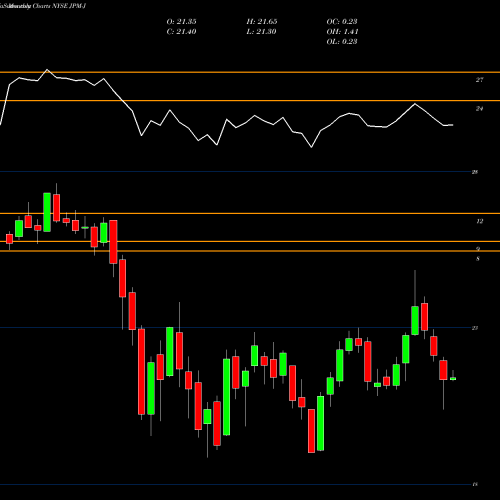Select the low value 'L: 21.30'
This screenshot has width=500, height=500.
(x=261, y=32)
